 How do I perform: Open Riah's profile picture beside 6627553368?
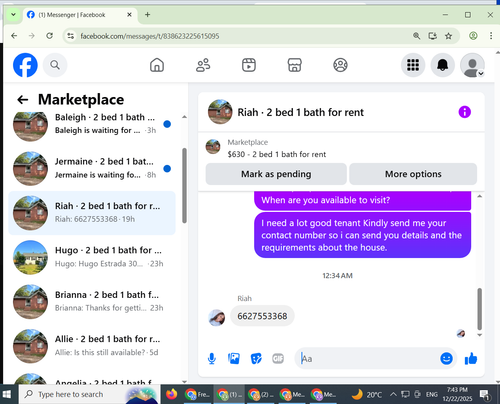point(216,317)
